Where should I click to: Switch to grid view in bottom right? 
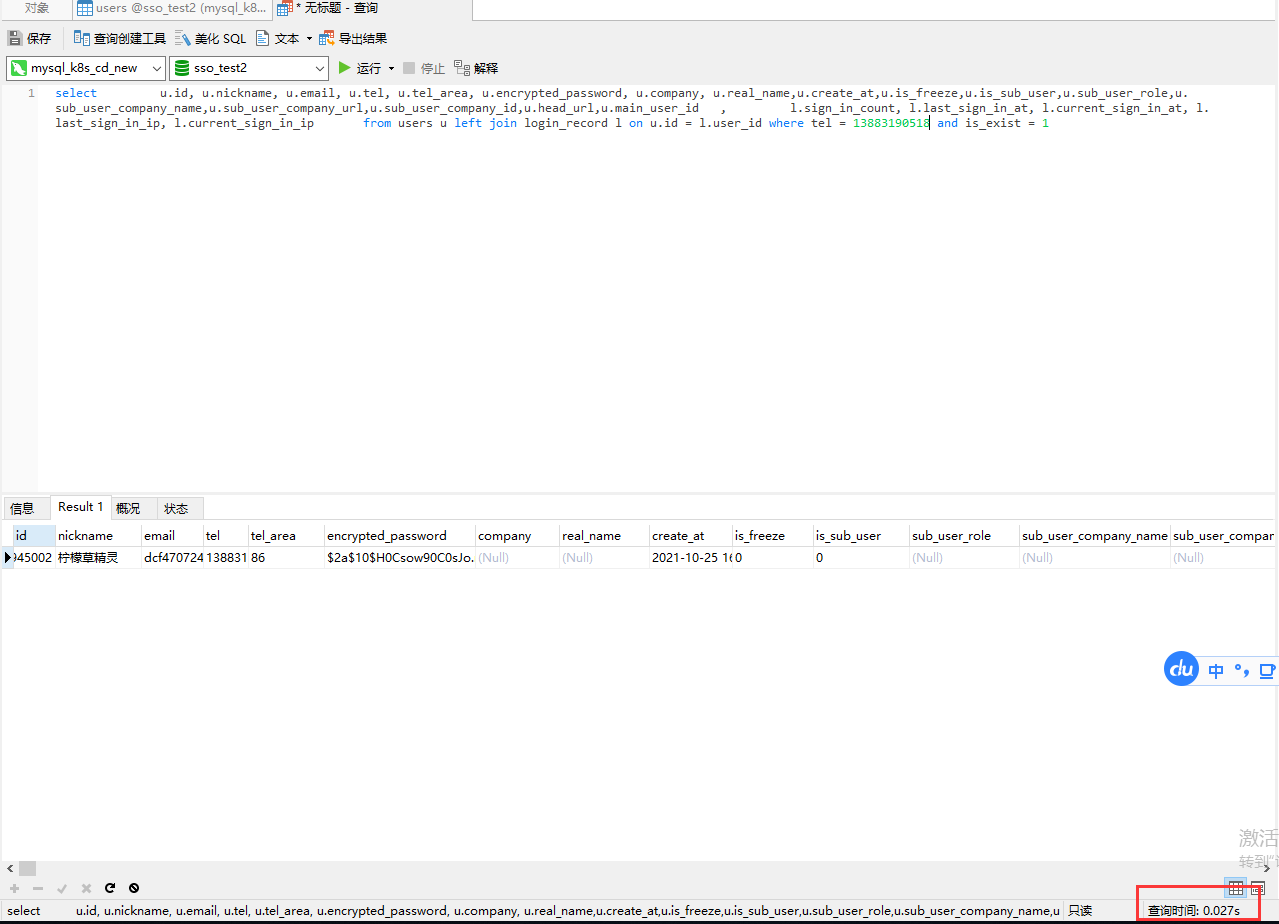coord(1236,888)
